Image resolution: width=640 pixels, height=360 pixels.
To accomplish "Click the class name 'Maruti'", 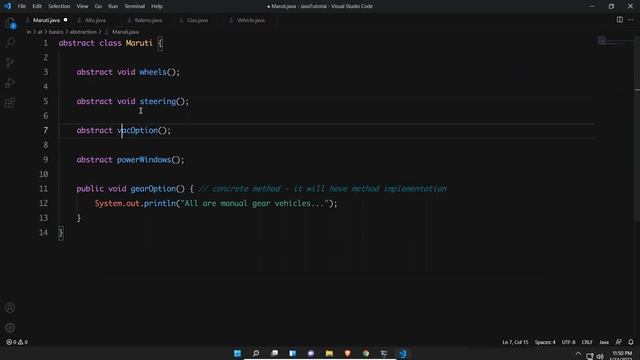I will coord(139,43).
